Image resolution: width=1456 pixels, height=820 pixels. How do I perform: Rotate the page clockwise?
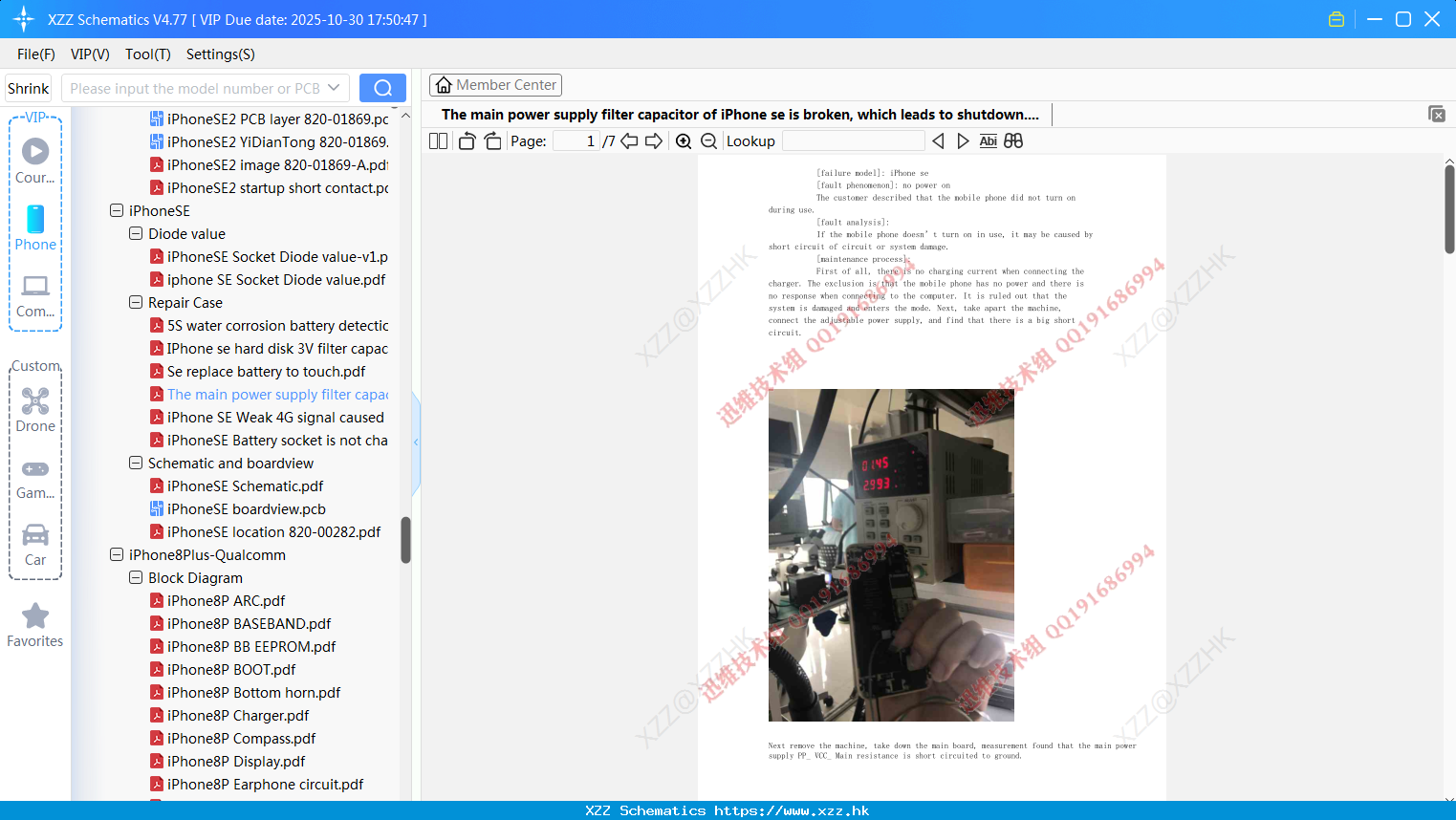492,141
